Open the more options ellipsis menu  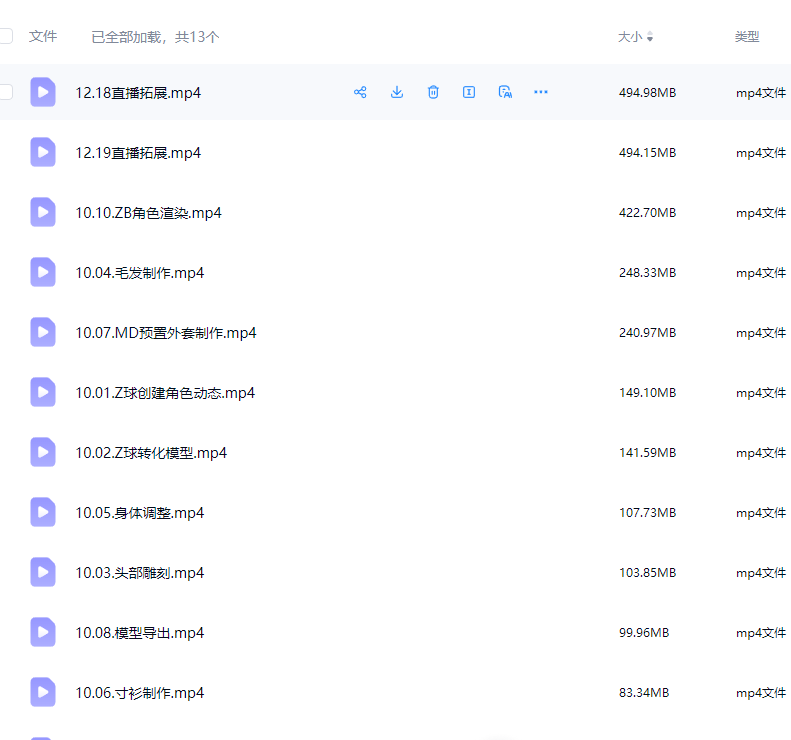pyautogui.click(x=541, y=92)
